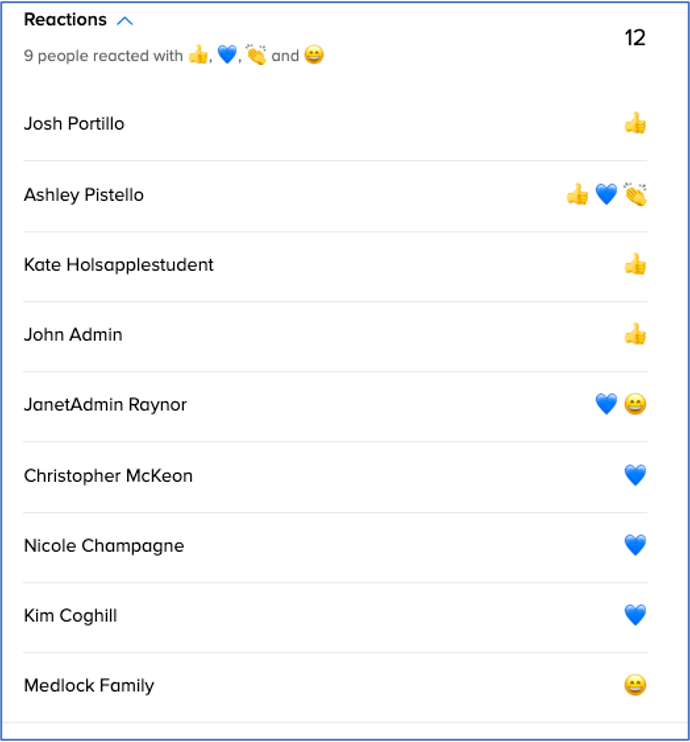
Task: Click JanetAdmin Raynor's grinning face emoji
Action: tap(635, 405)
